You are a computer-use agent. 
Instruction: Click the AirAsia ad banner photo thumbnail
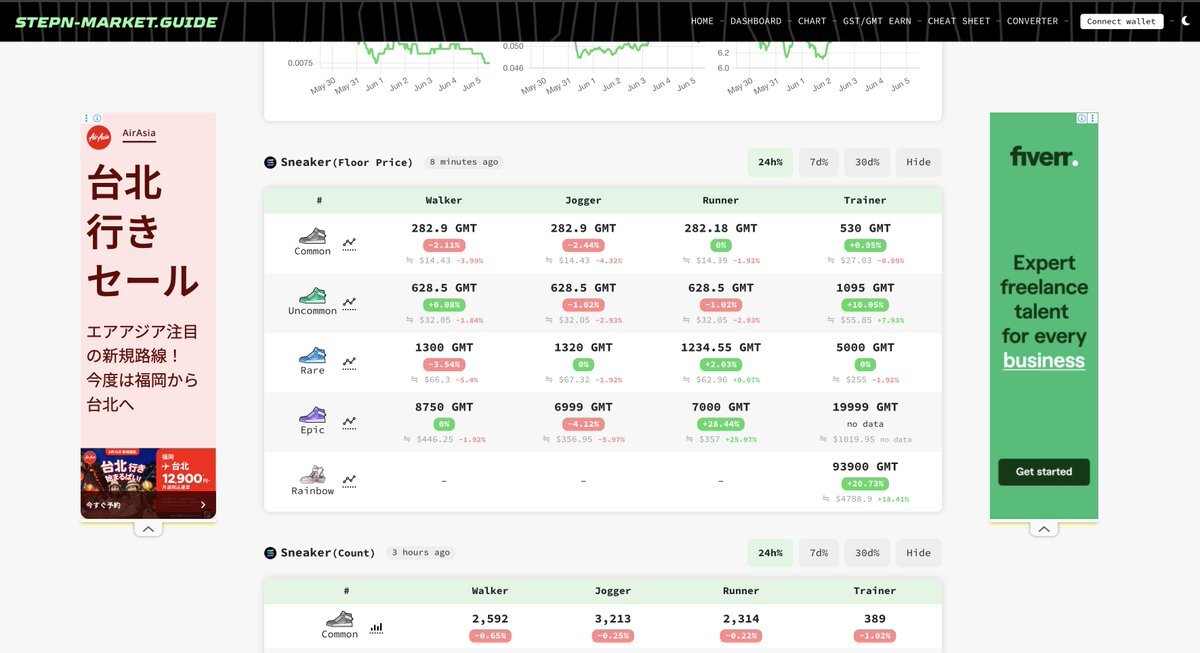[x=148, y=484]
